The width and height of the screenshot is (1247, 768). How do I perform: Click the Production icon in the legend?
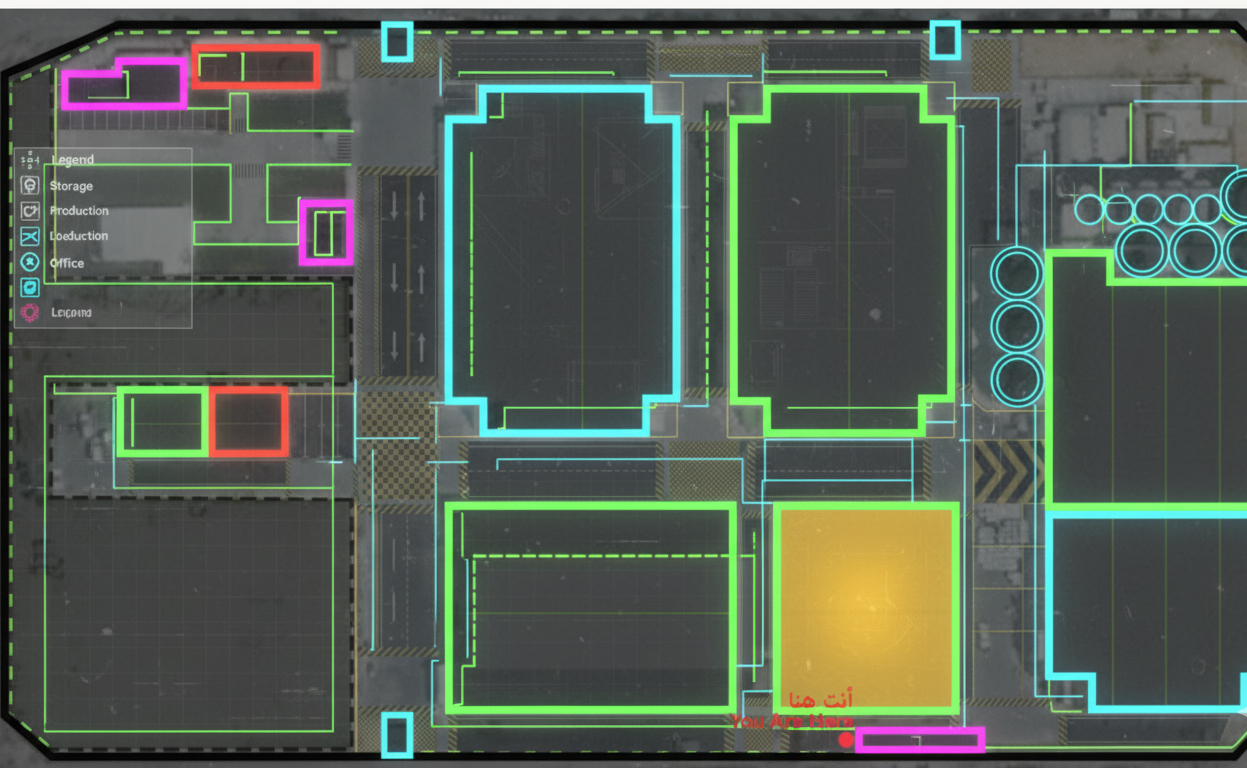click(30, 211)
